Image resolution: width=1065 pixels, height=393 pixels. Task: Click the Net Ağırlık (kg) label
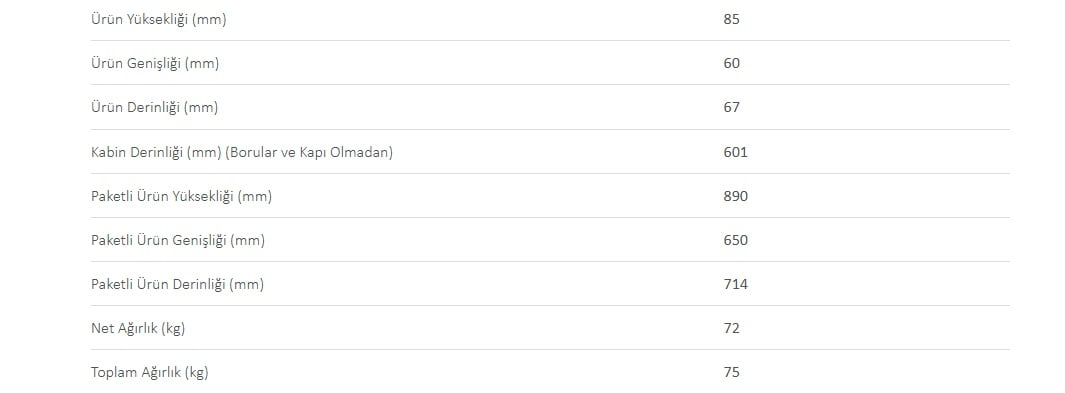(138, 329)
